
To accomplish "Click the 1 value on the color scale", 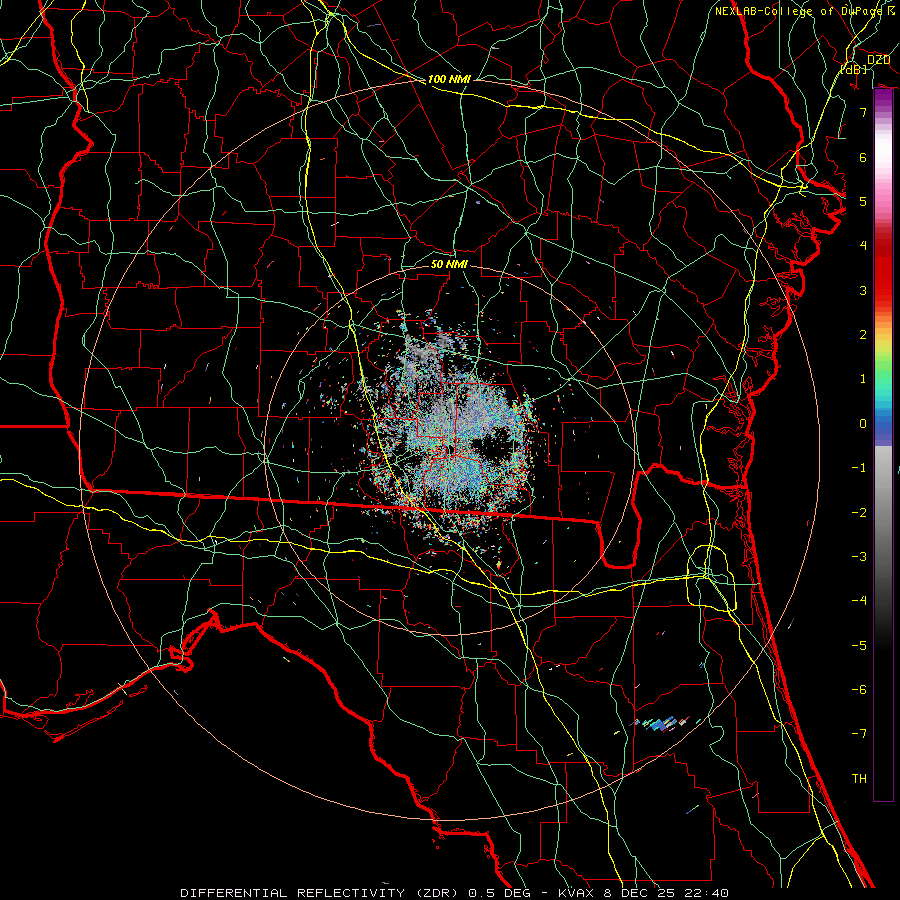I will [x=863, y=378].
